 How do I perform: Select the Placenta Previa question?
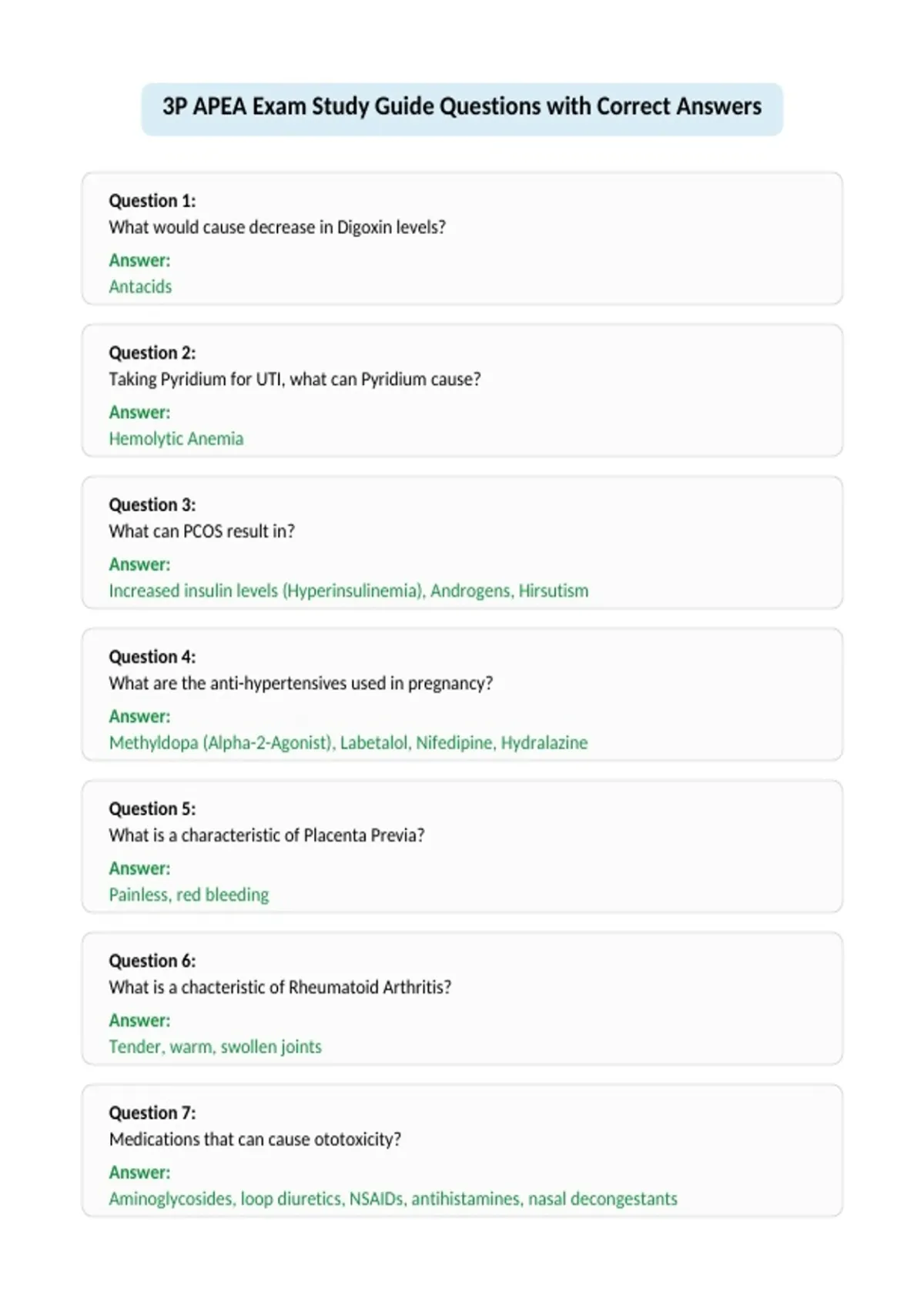[266, 835]
